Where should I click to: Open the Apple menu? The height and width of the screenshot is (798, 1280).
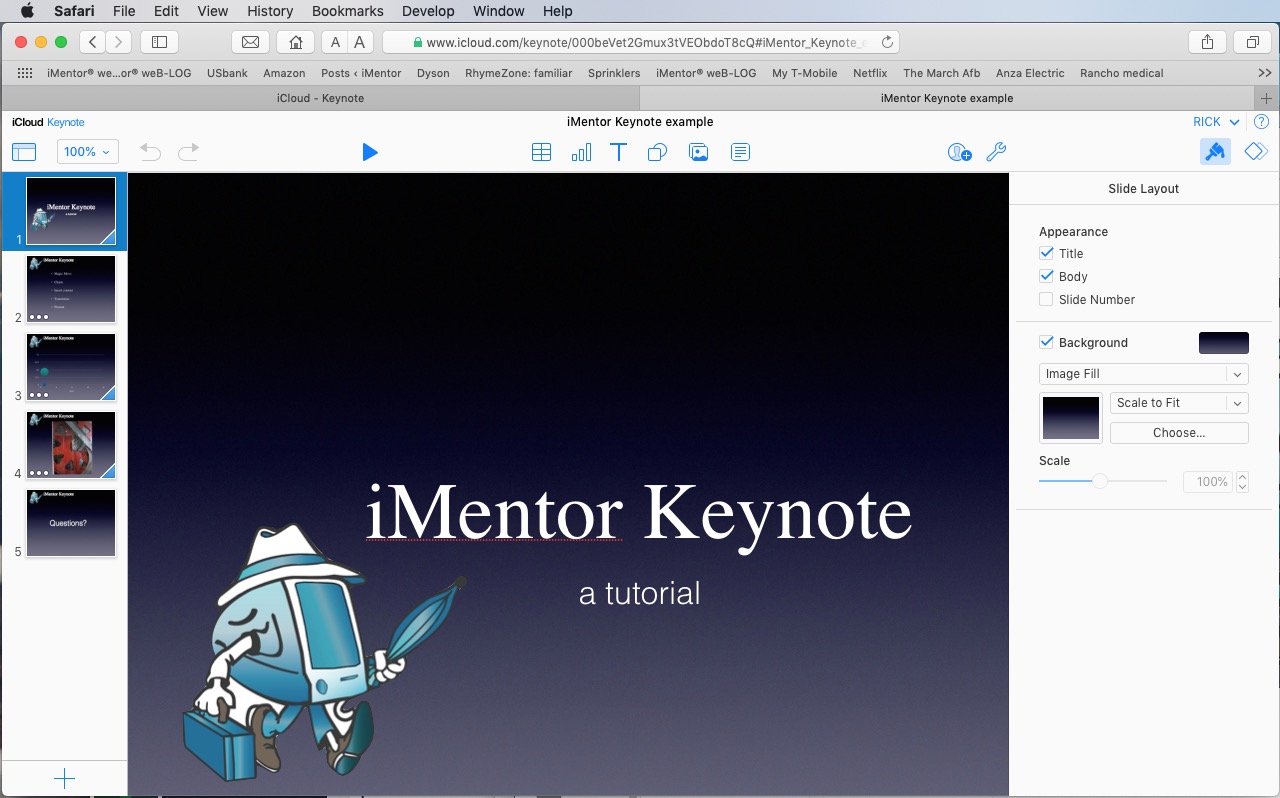[x=26, y=11]
